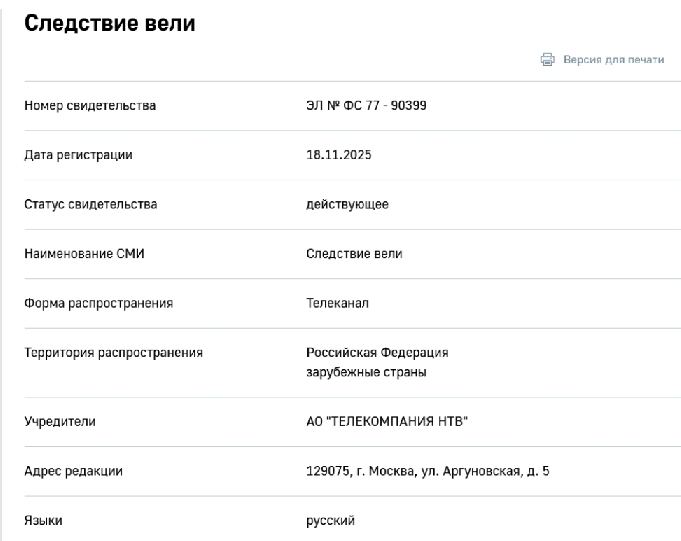Open the 'Версия для печати' link
The width and height of the screenshot is (681, 541).
(614, 59)
